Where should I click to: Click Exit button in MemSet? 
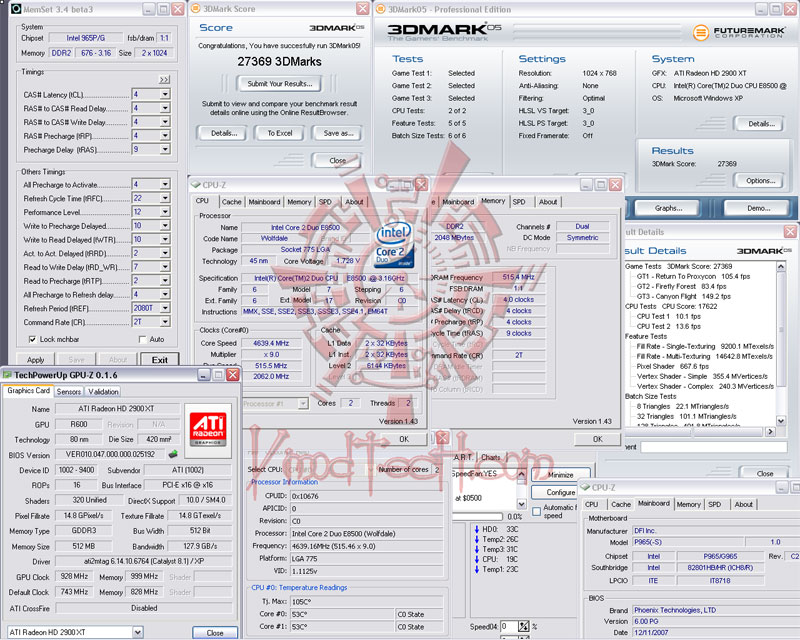159,359
